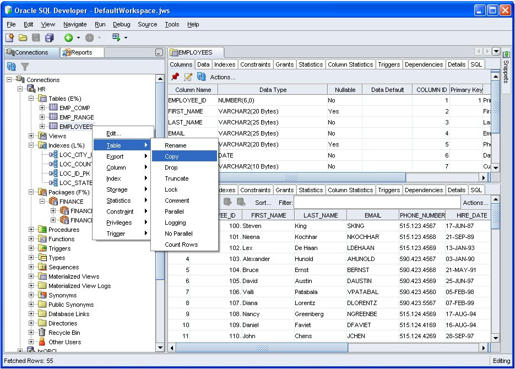The height and width of the screenshot is (369, 515).
Task: Click into the Filter input field
Action: [x=377, y=202]
